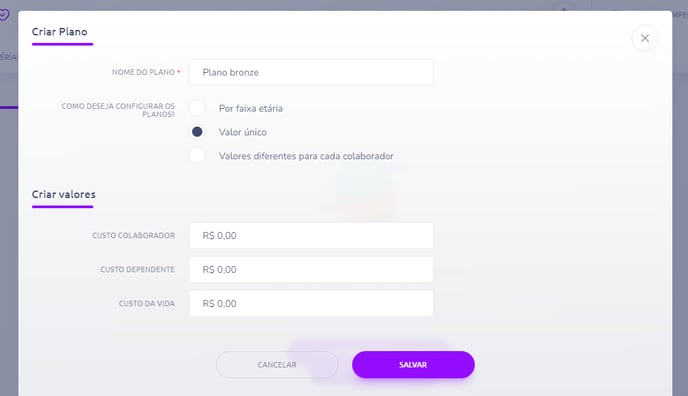Click the Custo Colaborador value field
Screen dimensions: 688x396
[311, 235]
